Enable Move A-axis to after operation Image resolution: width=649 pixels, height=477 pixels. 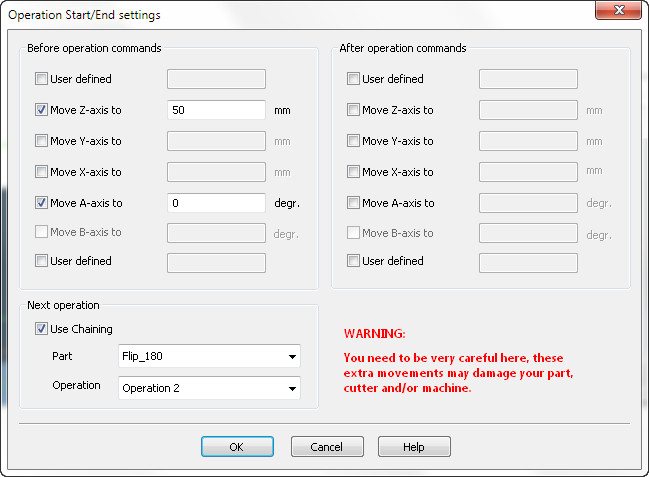coord(353,202)
